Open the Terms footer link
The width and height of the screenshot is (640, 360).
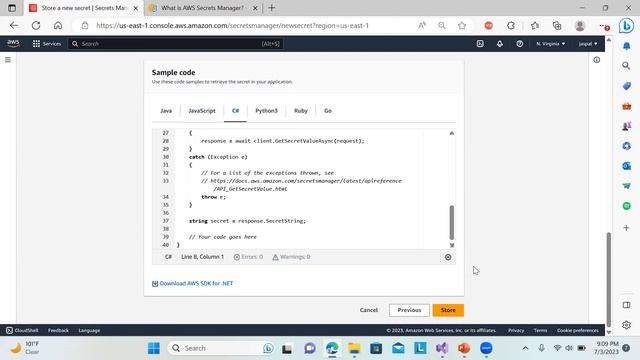[540, 330]
